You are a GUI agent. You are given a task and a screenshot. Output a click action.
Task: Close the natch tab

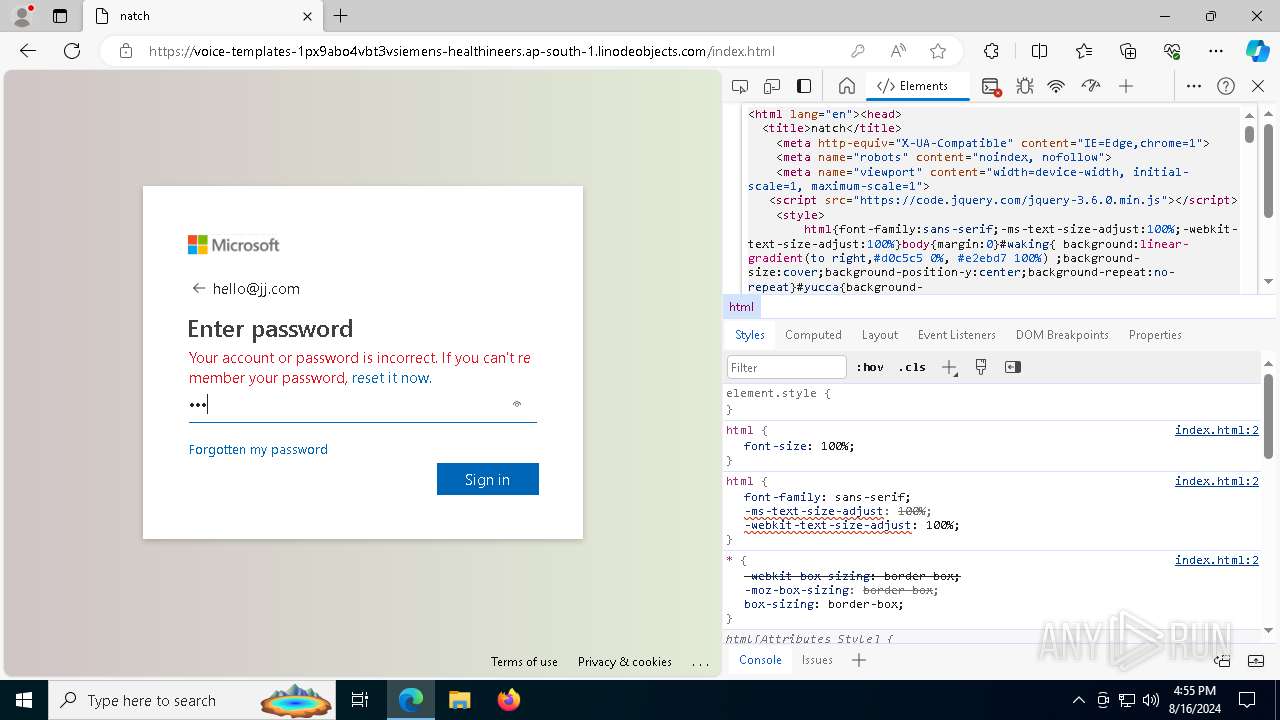pos(307,16)
